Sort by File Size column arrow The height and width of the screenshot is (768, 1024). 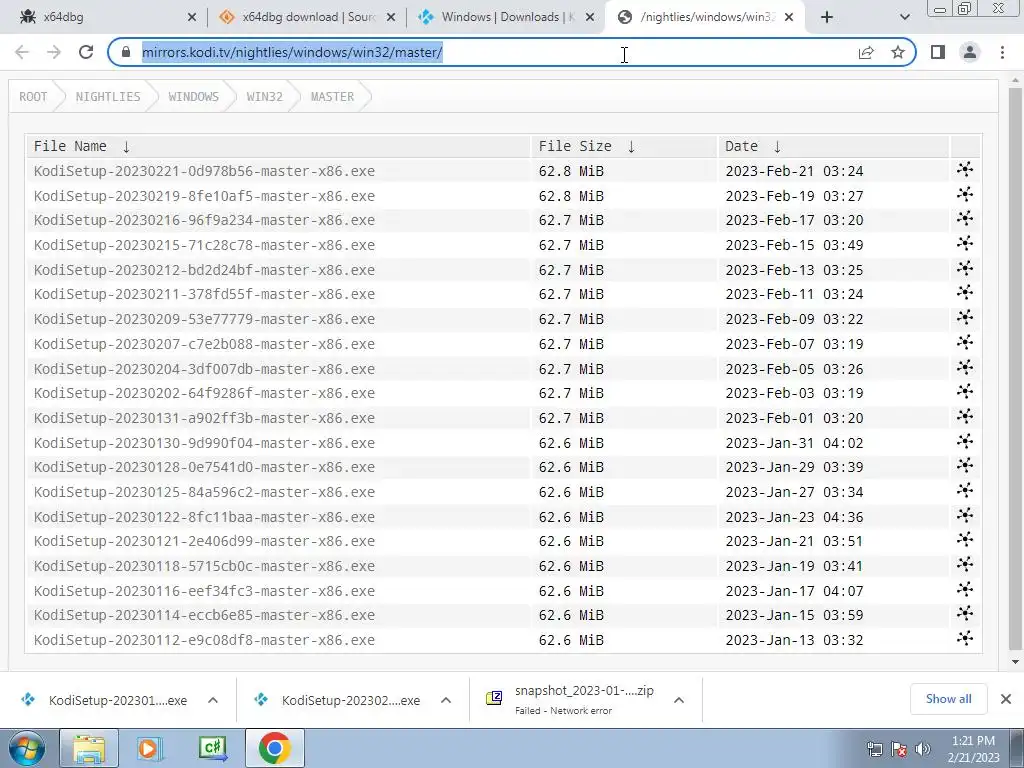(631, 147)
